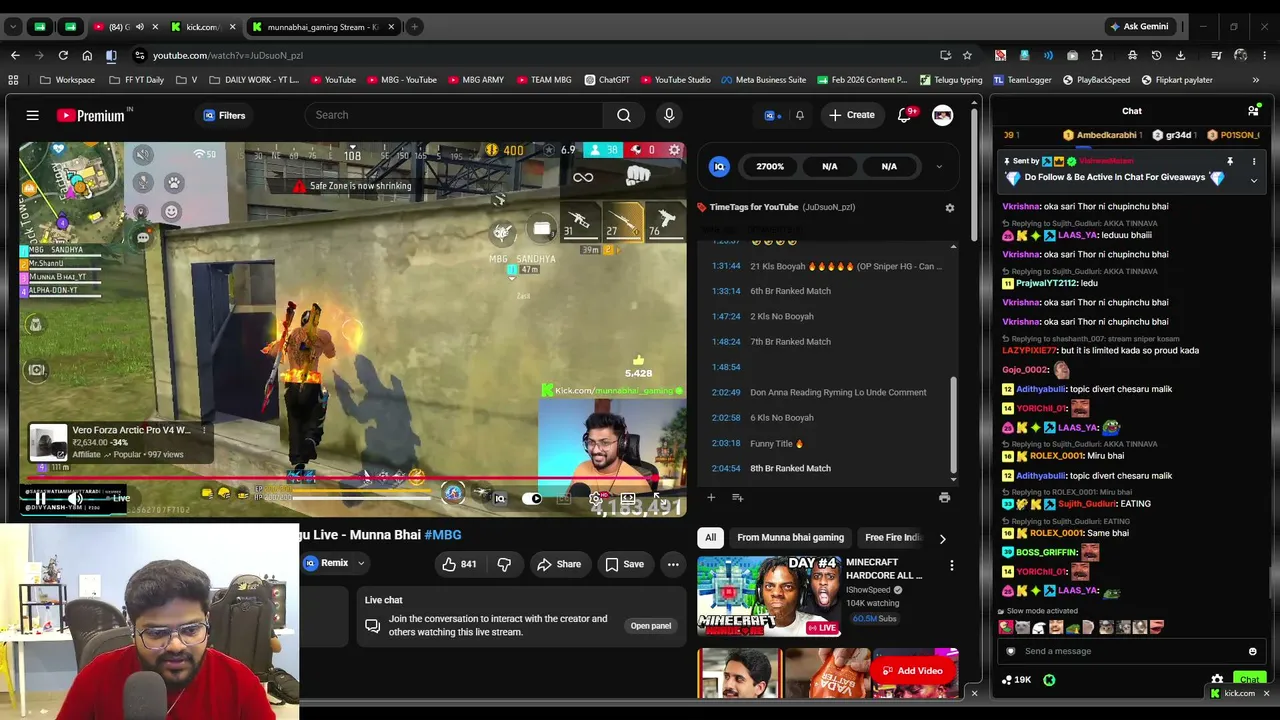The width and height of the screenshot is (1280, 720).
Task: Share the video
Action: (559, 564)
